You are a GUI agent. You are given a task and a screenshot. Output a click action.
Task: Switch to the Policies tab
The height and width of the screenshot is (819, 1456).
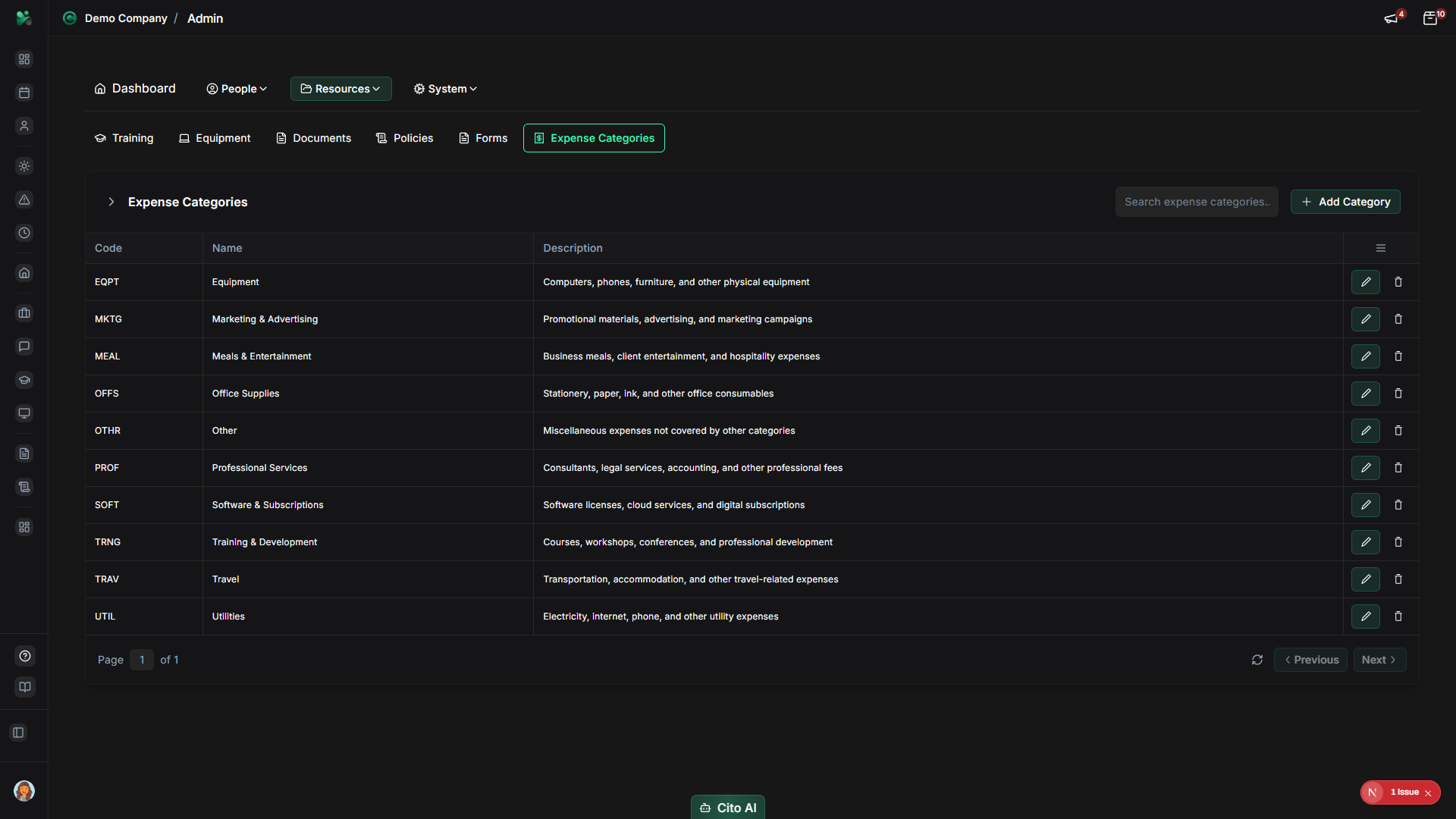point(404,138)
